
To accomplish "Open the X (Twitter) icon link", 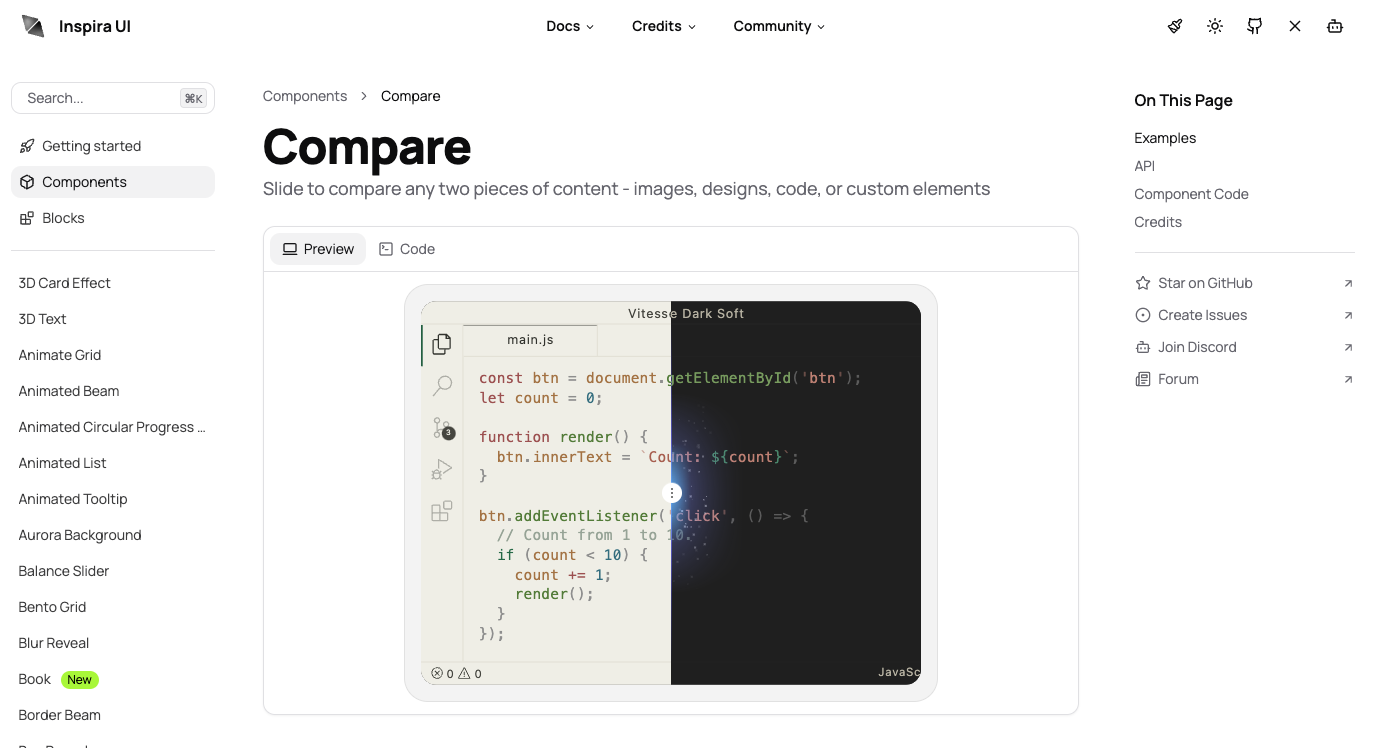I will [1295, 26].
